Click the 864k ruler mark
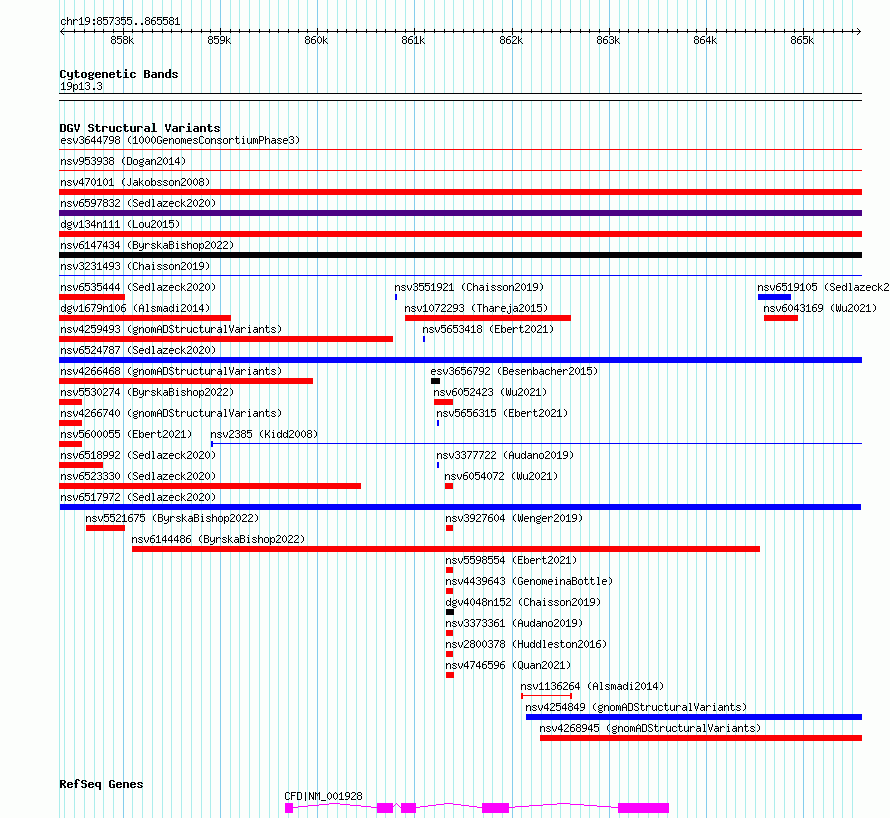890x818 pixels. 705,40
